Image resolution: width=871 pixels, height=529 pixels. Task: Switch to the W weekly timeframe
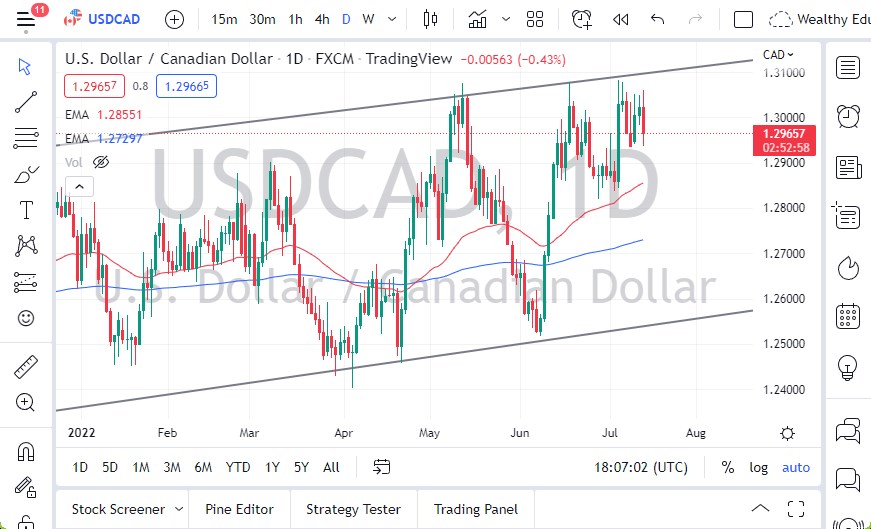click(x=368, y=19)
